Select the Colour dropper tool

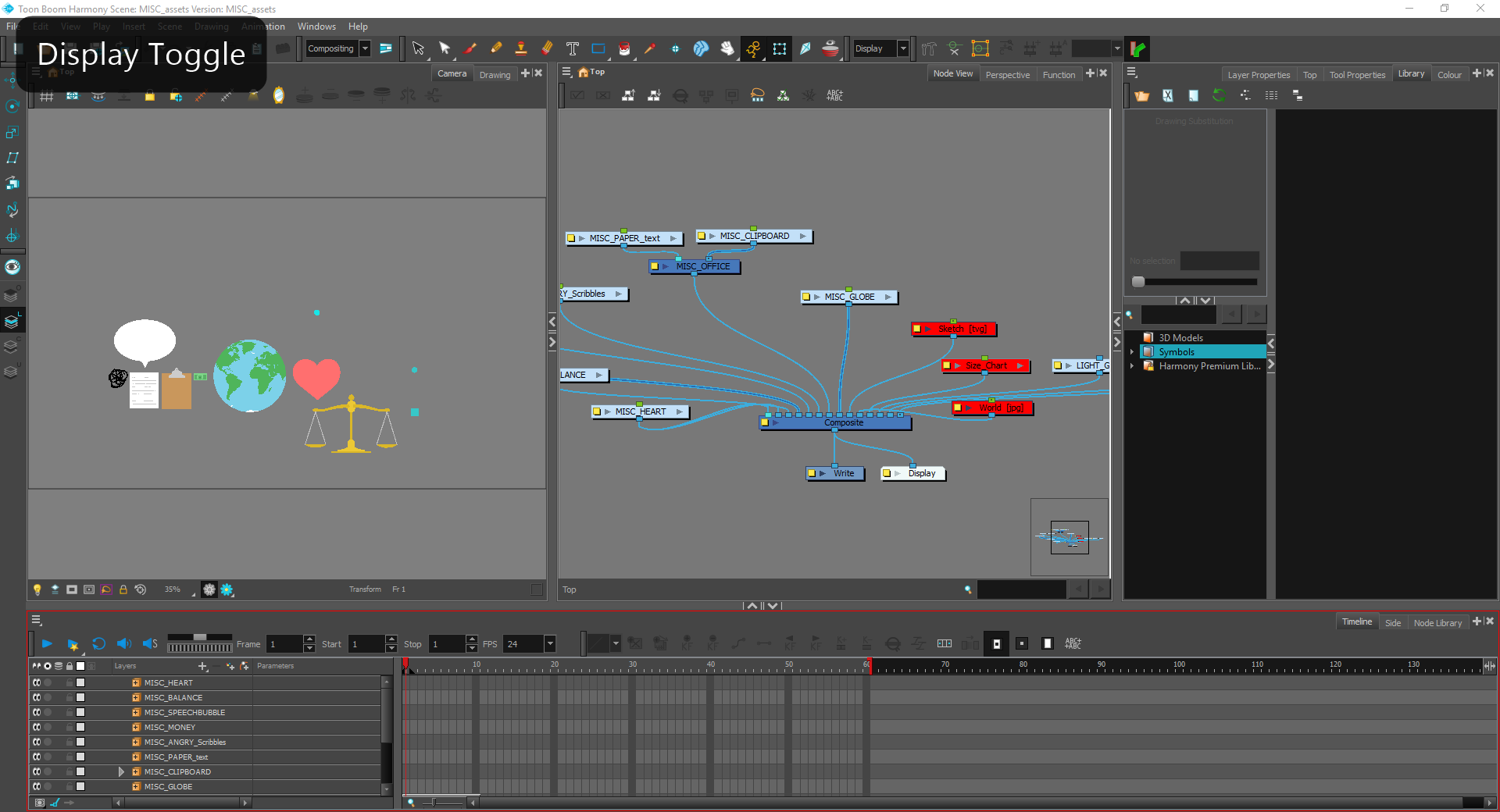650,48
